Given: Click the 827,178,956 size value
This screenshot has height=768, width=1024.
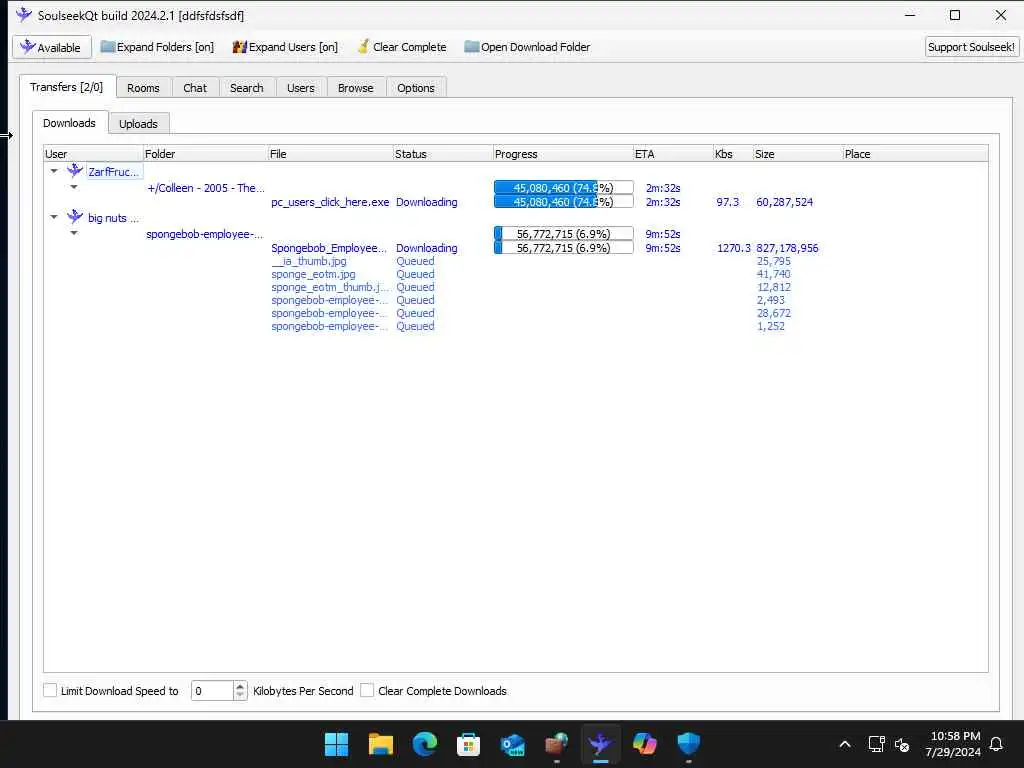Looking at the screenshot, I should [787, 248].
